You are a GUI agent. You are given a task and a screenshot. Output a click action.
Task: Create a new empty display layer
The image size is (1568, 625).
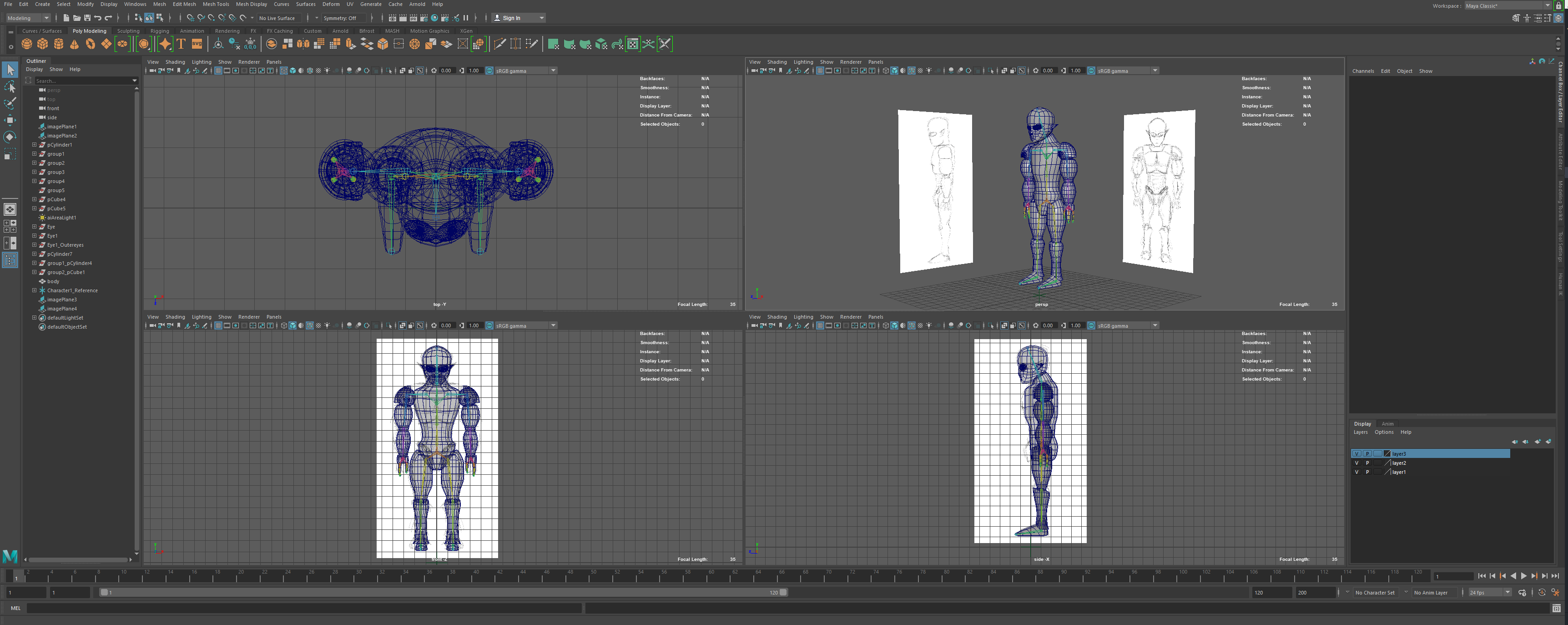[1538, 442]
